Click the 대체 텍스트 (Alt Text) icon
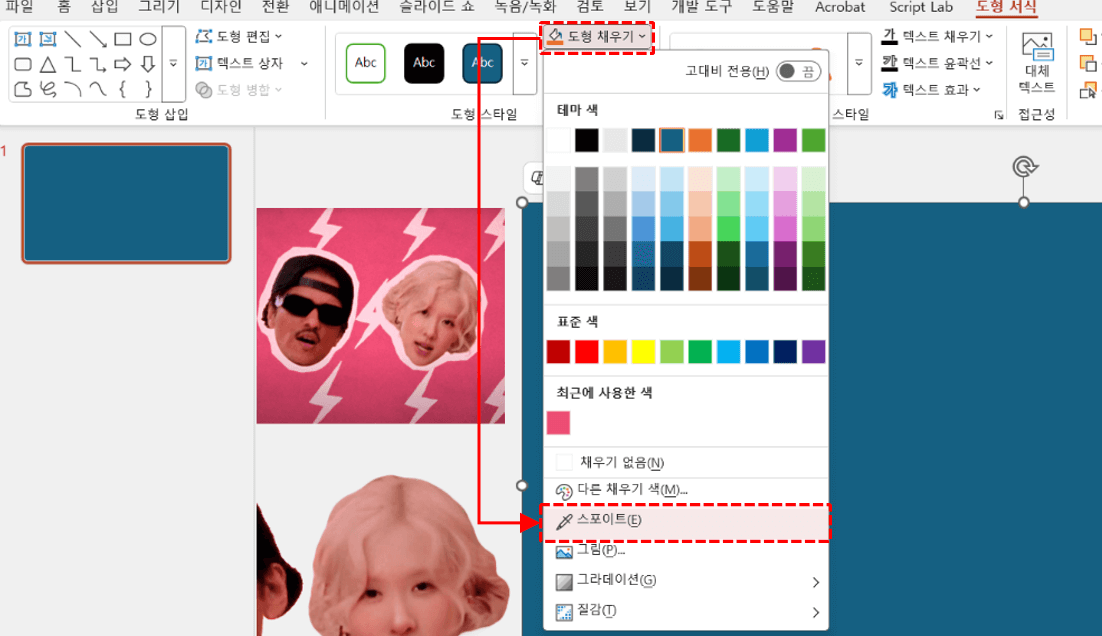The image size is (1102, 636). [1036, 62]
